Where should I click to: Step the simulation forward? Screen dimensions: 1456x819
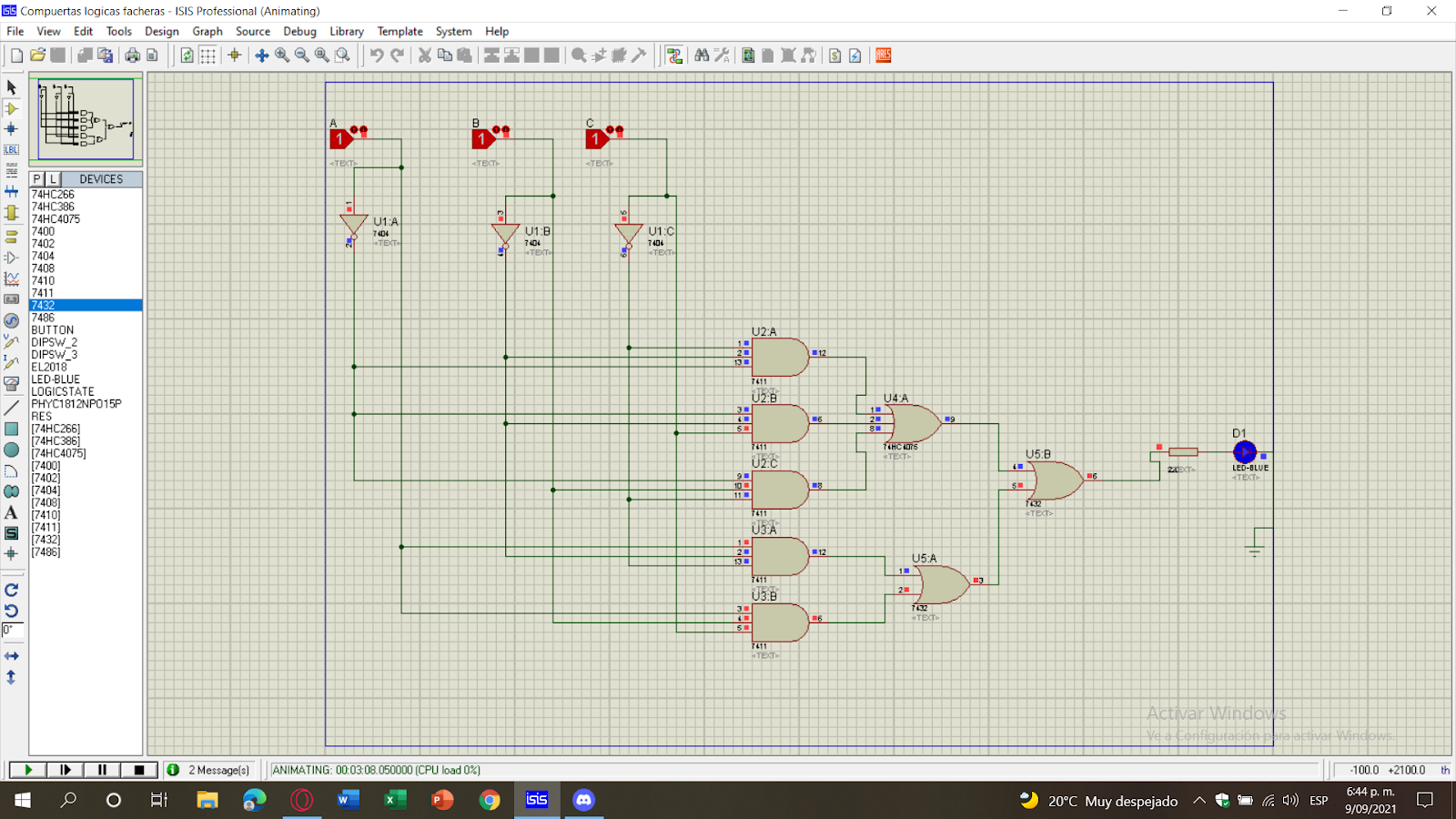[x=66, y=770]
